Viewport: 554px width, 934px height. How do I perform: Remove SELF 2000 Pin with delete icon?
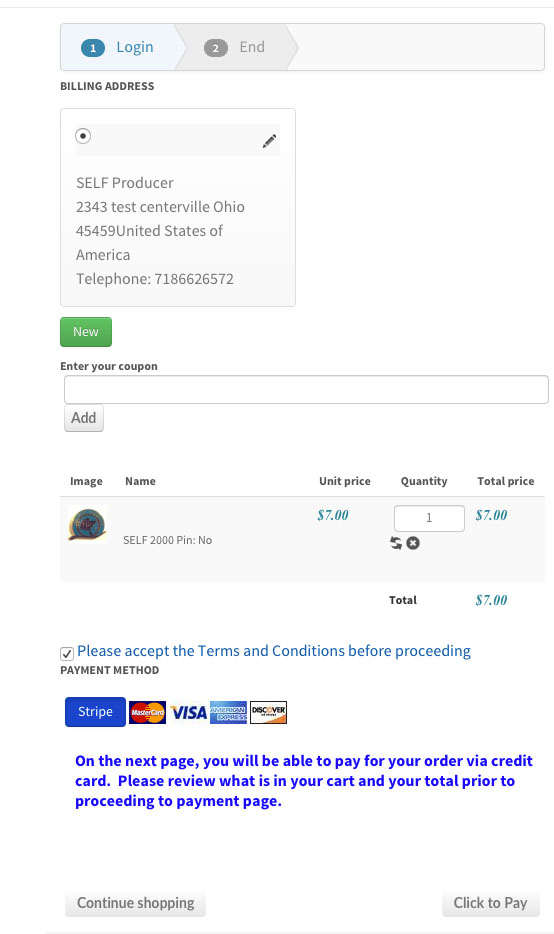(413, 543)
